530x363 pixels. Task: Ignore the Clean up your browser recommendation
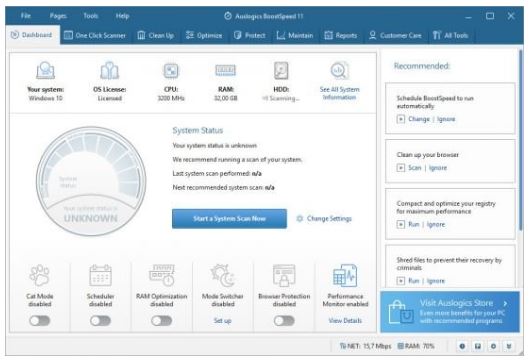point(438,168)
